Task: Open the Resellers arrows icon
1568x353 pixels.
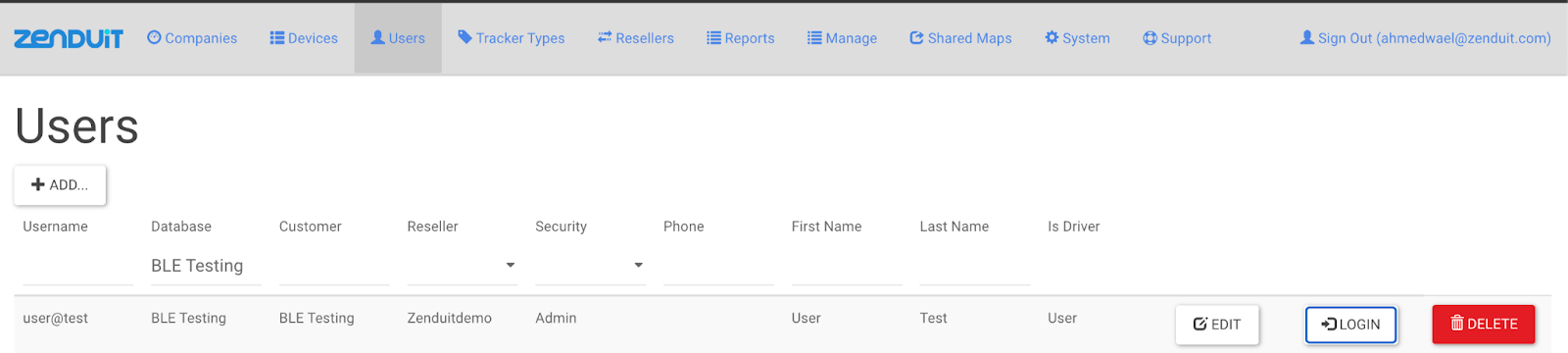Action: tap(605, 37)
